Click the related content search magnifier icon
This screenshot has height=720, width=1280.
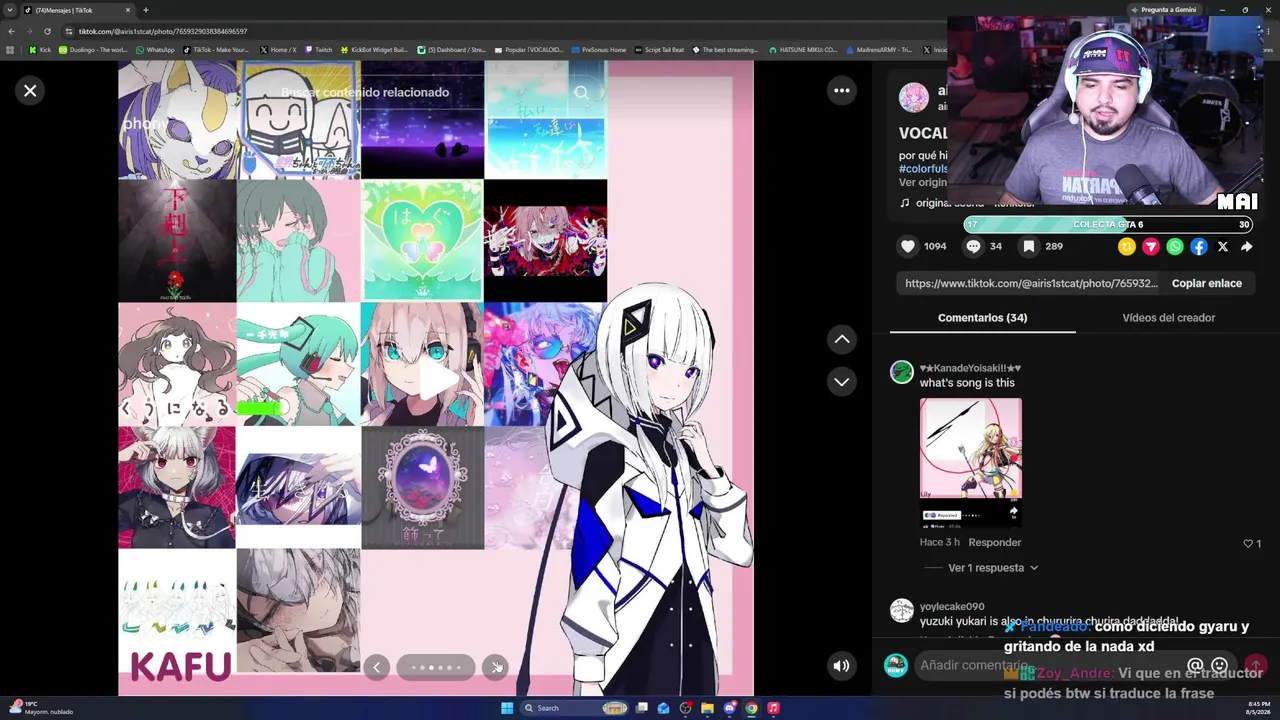581,92
